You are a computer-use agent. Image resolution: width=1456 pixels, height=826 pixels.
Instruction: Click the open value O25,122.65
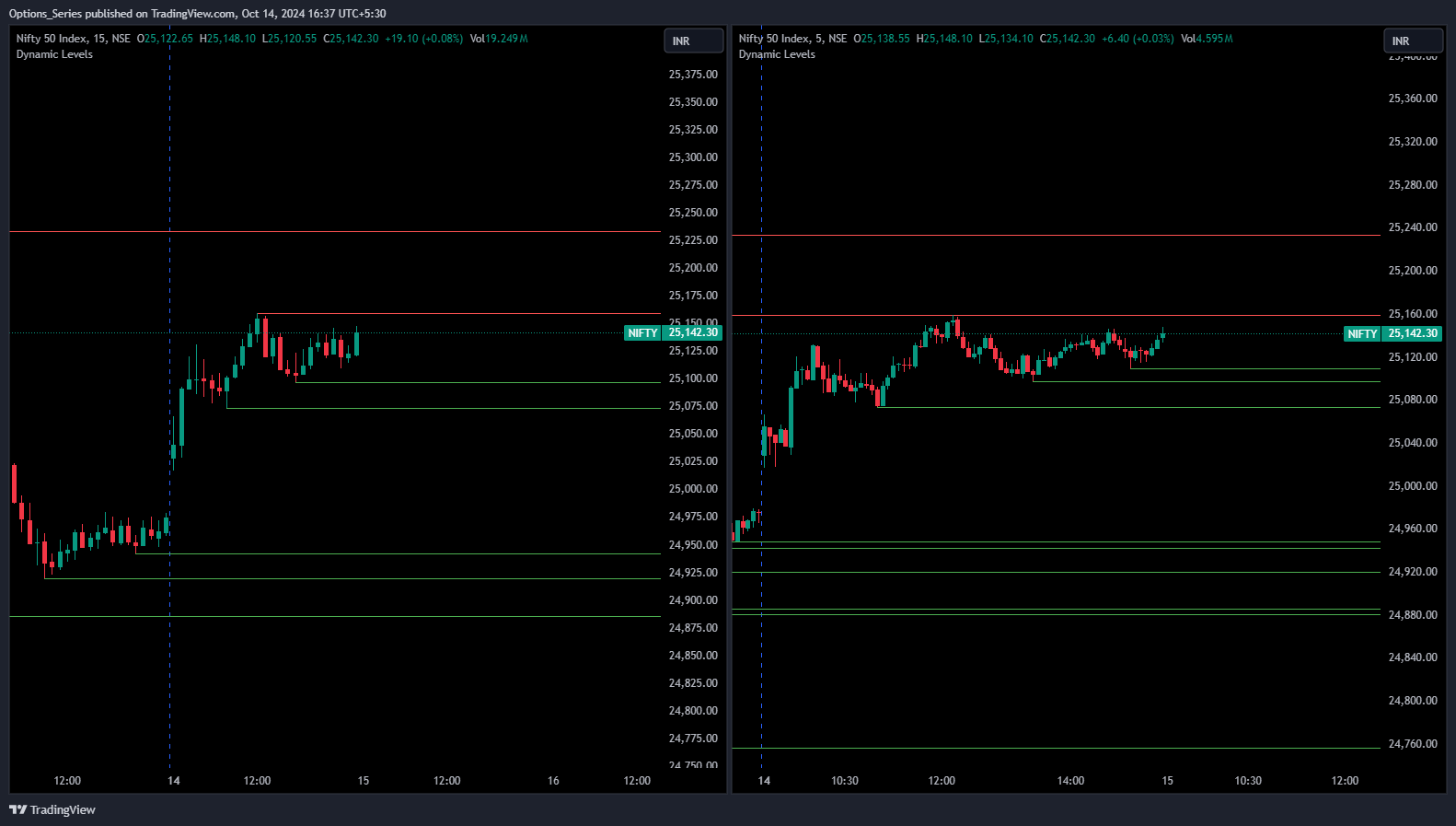click(x=166, y=39)
